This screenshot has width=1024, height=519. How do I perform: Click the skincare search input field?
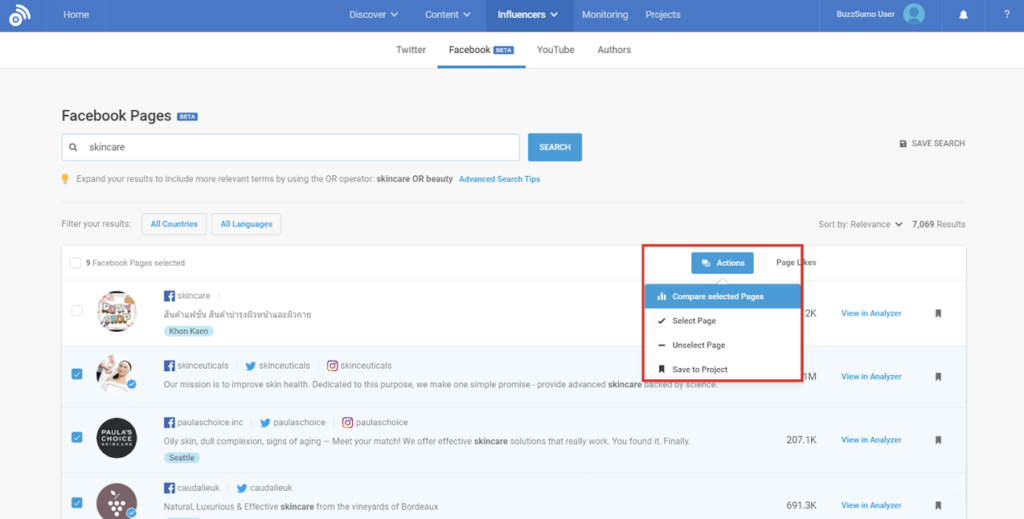(300, 147)
